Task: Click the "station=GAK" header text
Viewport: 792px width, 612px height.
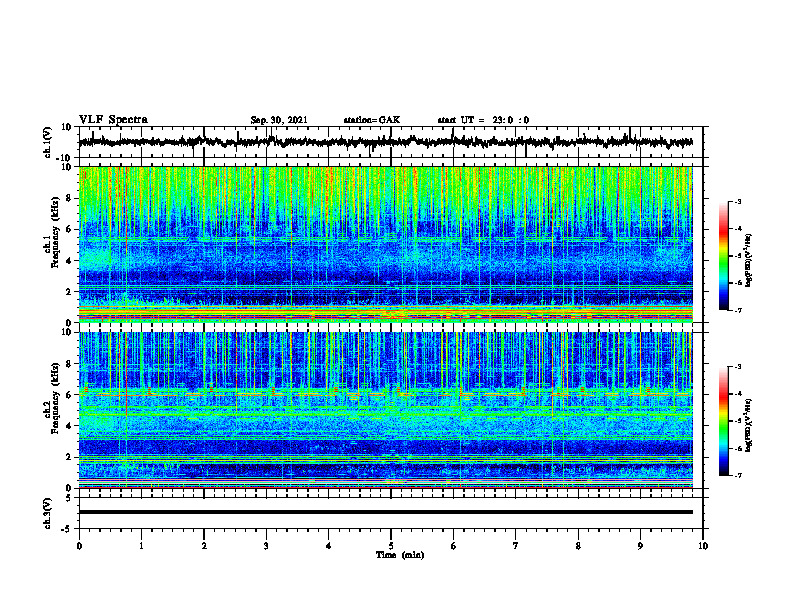Action: click(372, 120)
